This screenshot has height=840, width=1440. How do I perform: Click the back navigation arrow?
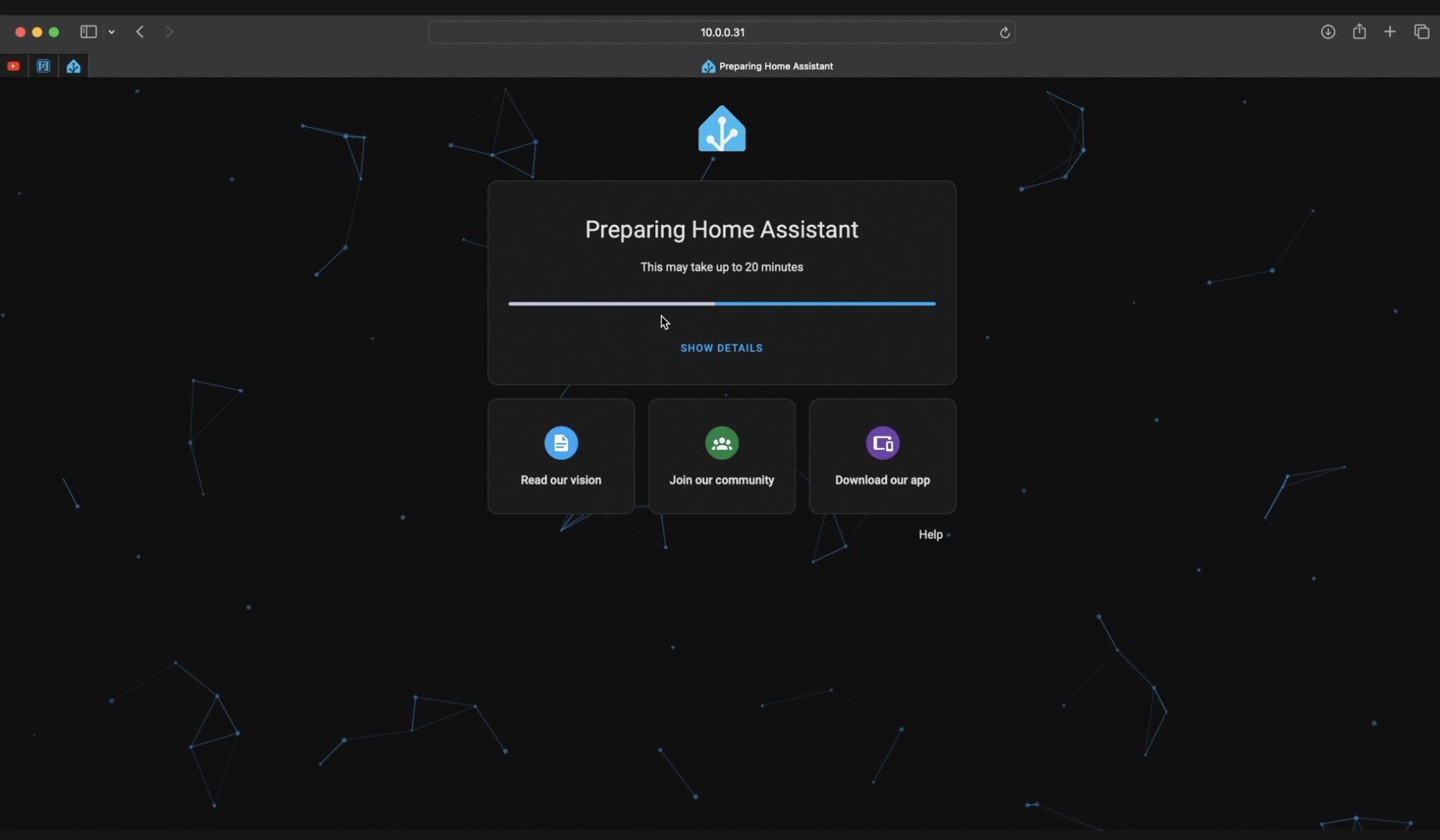(140, 32)
